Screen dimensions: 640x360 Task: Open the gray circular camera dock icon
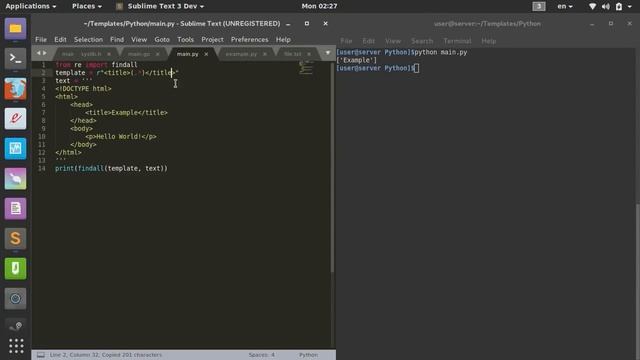pos(16,298)
